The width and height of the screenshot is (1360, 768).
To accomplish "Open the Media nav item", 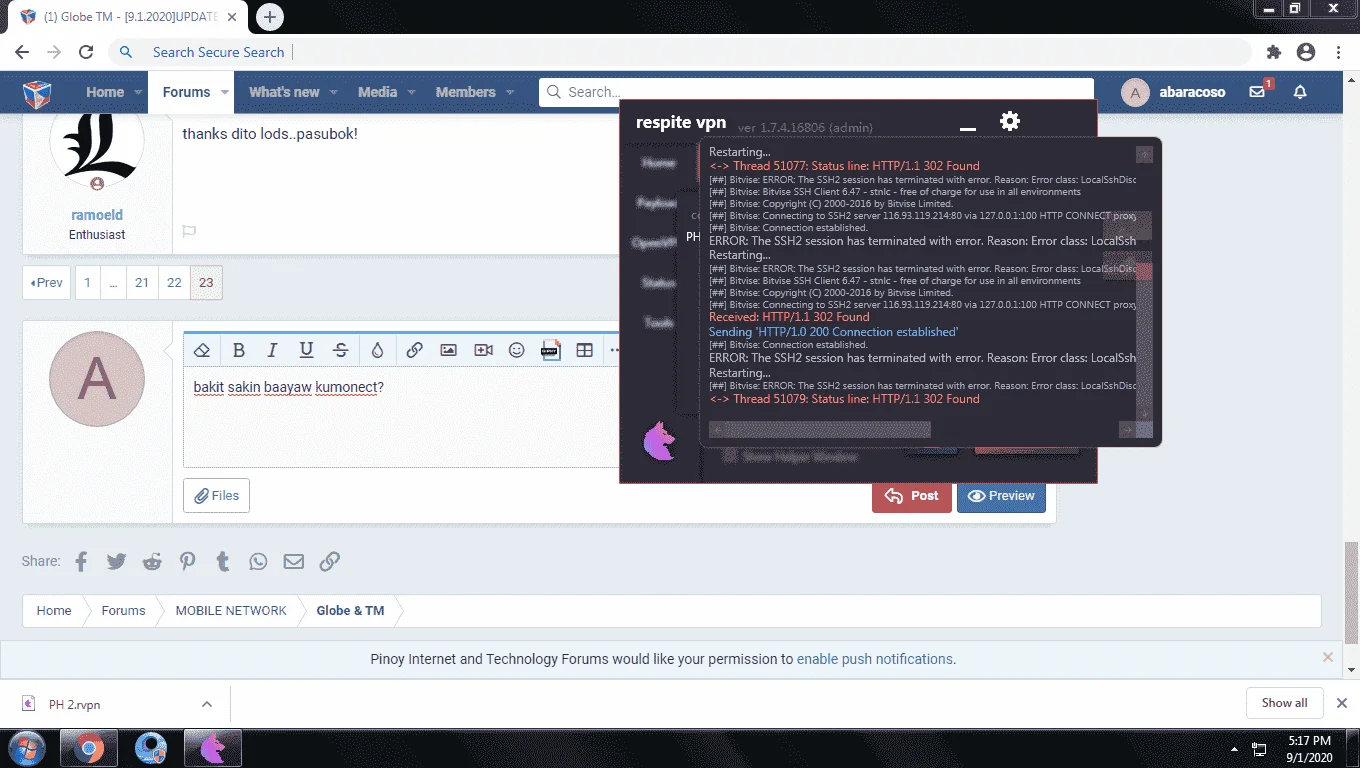I will (377, 92).
